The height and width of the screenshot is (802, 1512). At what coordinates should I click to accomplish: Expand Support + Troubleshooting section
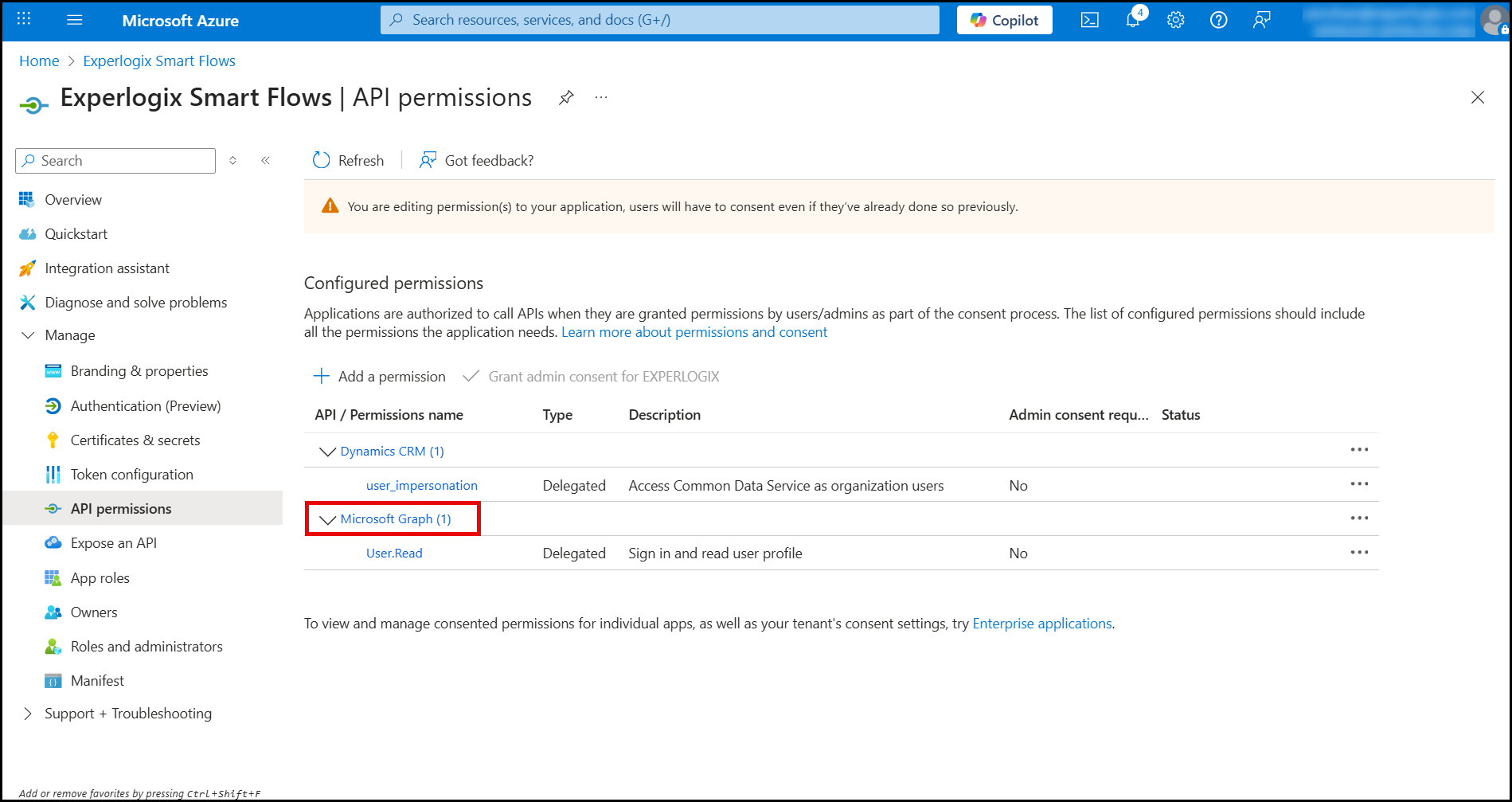28,714
